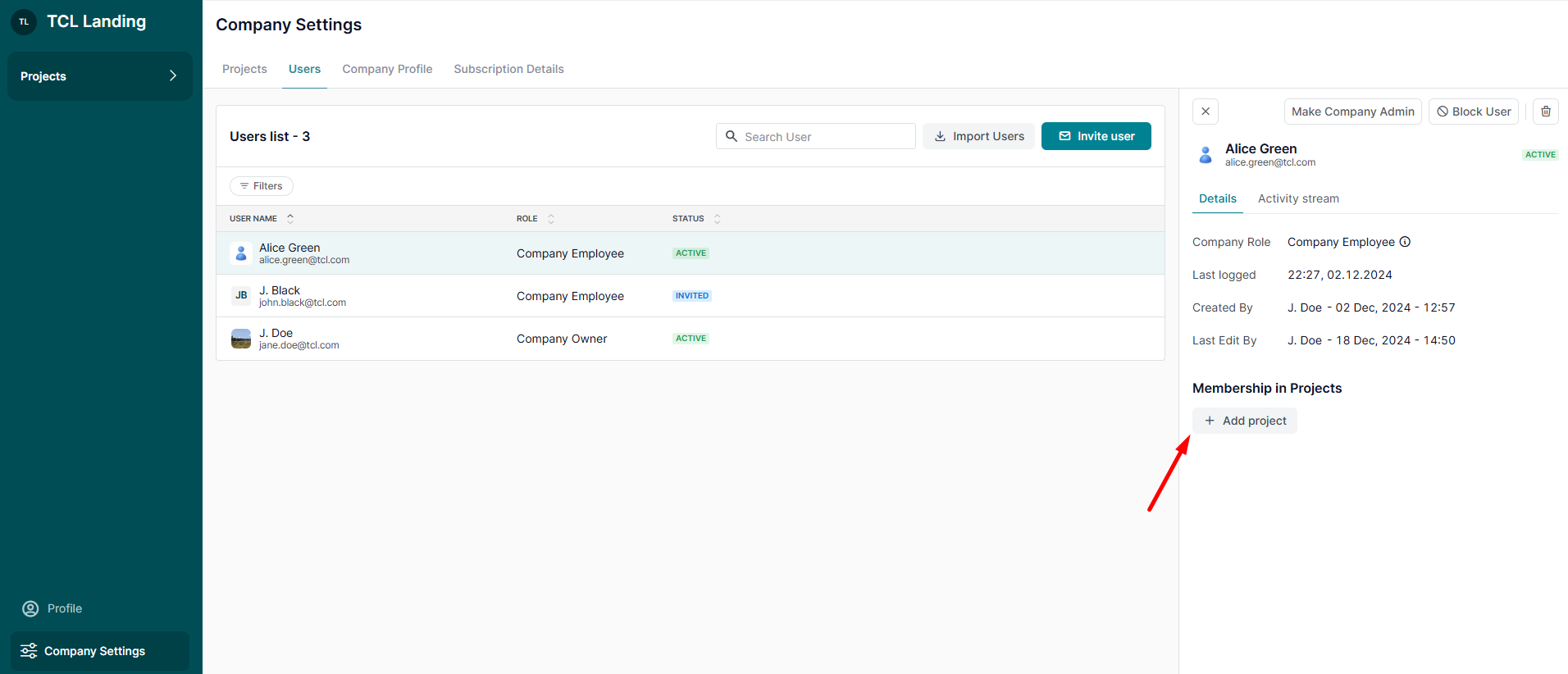The image size is (1568, 674).
Task: Focus the Search User field
Action: click(816, 136)
